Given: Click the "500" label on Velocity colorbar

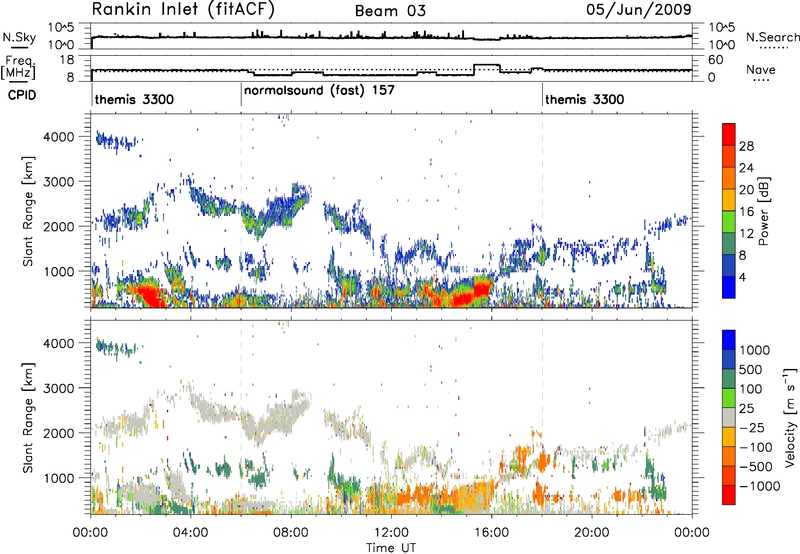Looking at the screenshot, I should coord(751,369).
